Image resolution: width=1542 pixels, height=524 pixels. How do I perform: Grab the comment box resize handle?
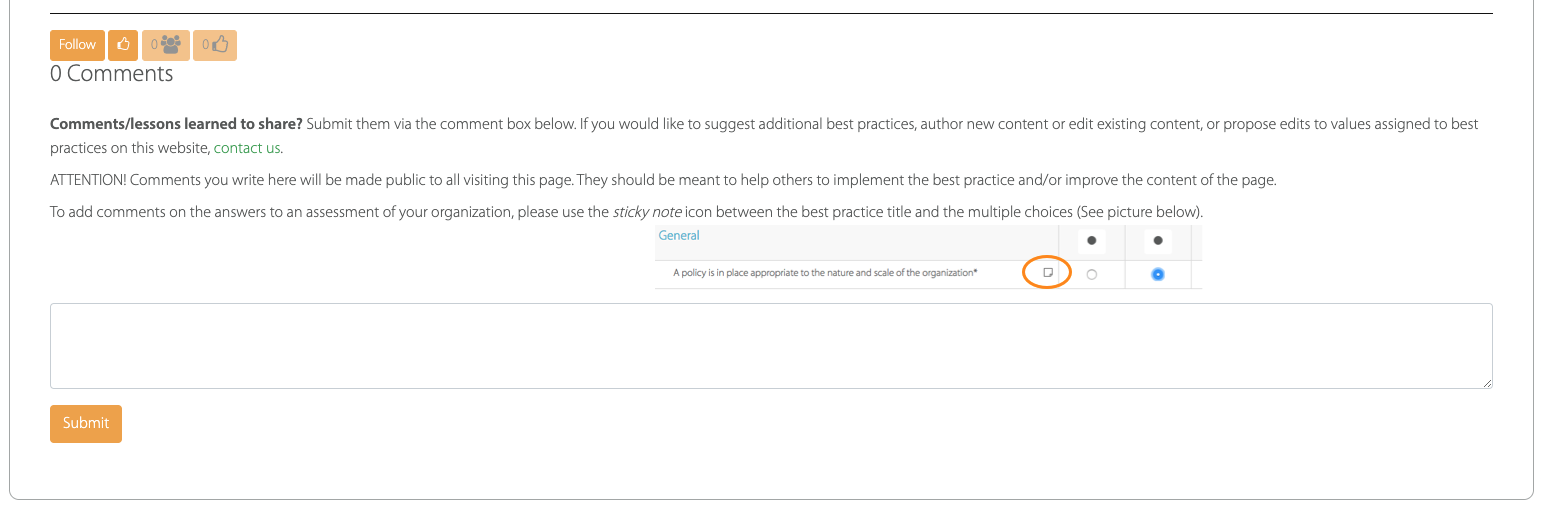pos(1486,382)
